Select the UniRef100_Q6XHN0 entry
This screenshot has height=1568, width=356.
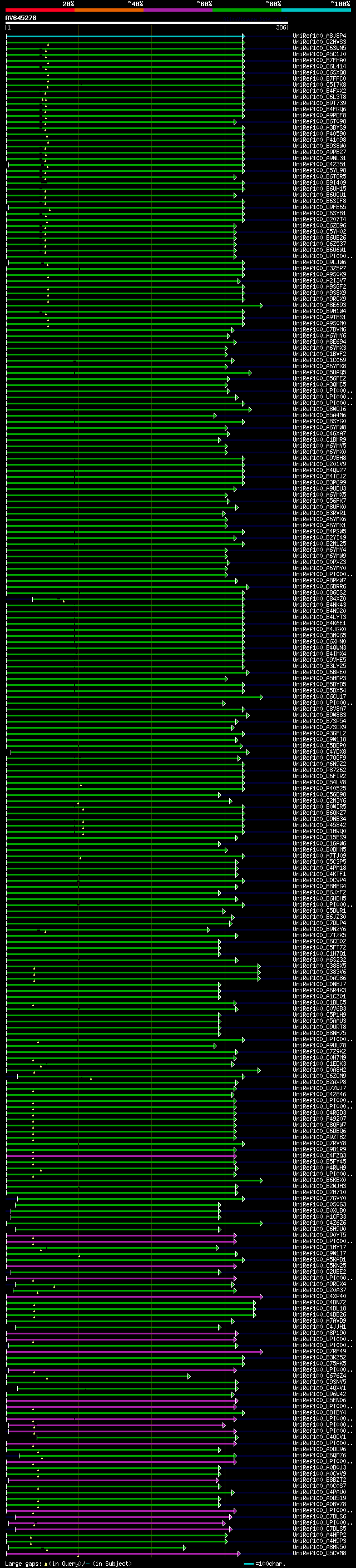coord(319,641)
